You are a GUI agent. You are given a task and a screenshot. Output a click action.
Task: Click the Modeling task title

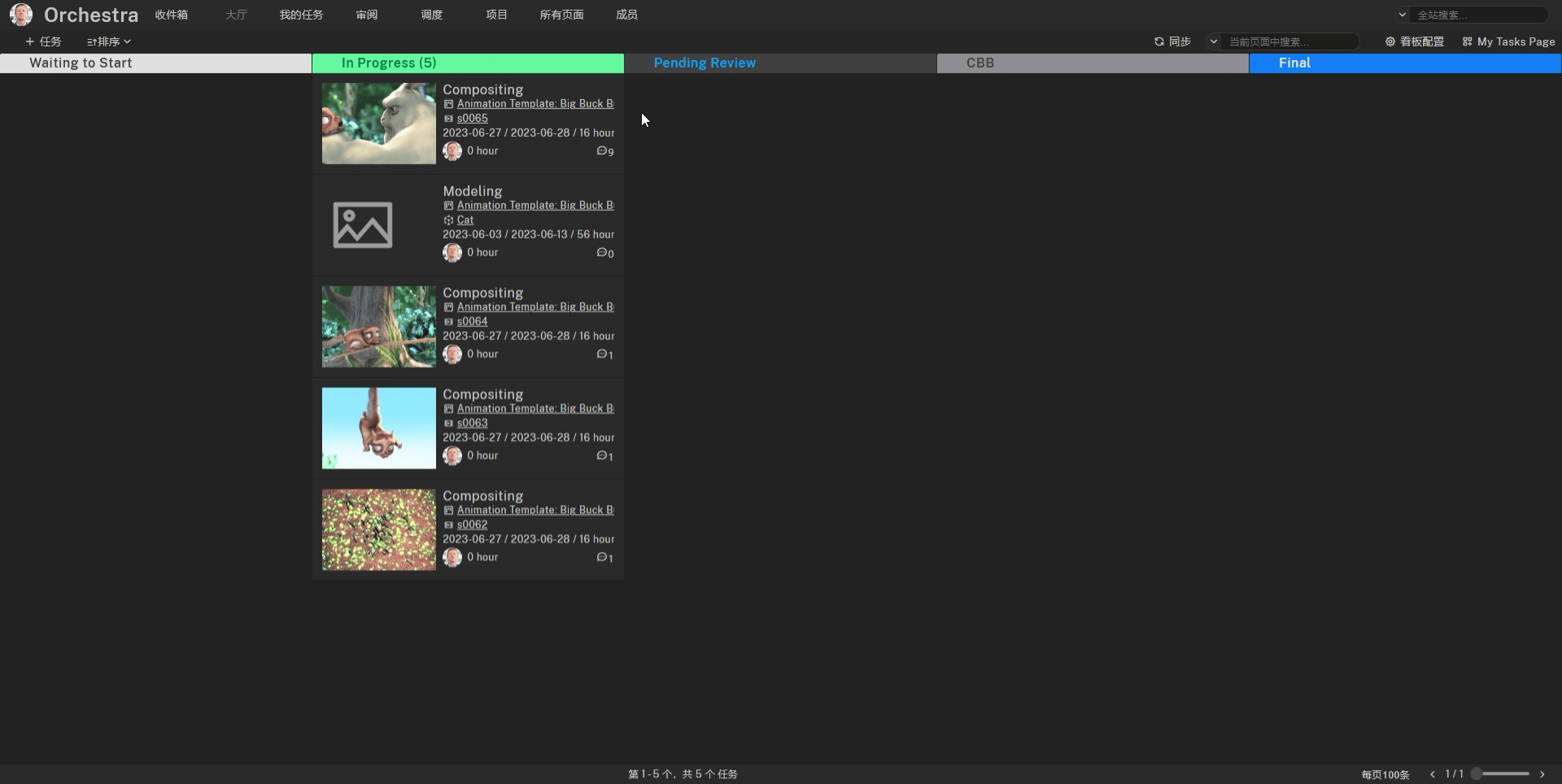[x=473, y=191]
